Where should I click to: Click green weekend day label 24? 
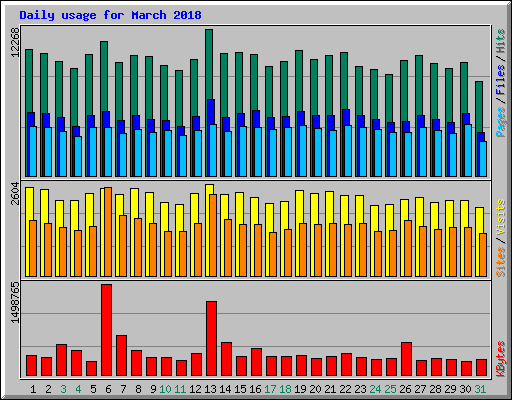pyautogui.click(x=375, y=389)
